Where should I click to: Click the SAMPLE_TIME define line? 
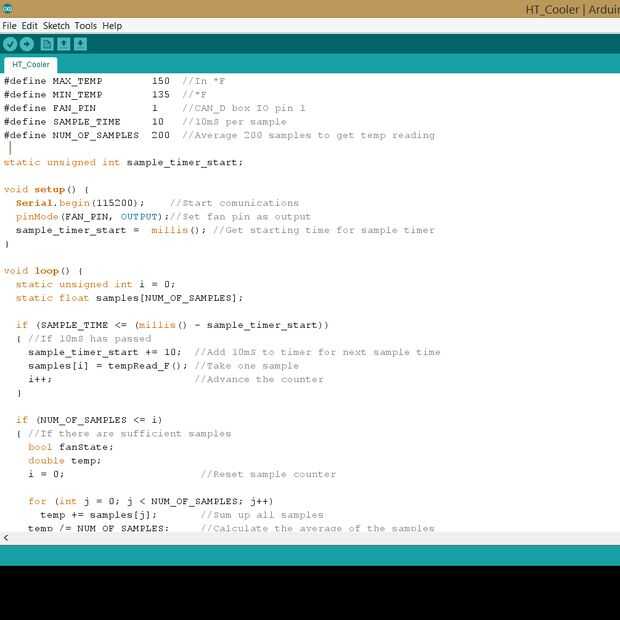click(145, 122)
